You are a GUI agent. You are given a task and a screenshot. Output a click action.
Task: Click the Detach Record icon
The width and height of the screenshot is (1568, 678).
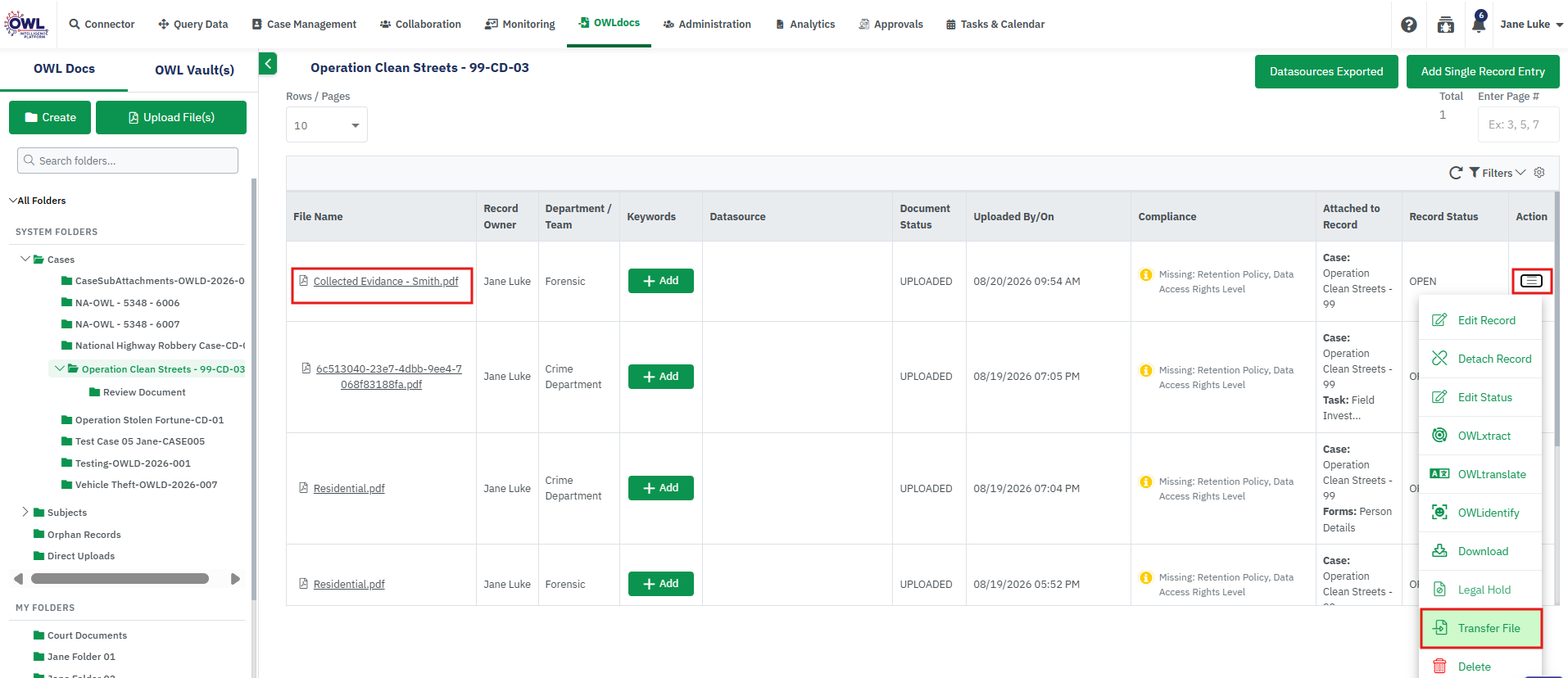click(1439, 359)
